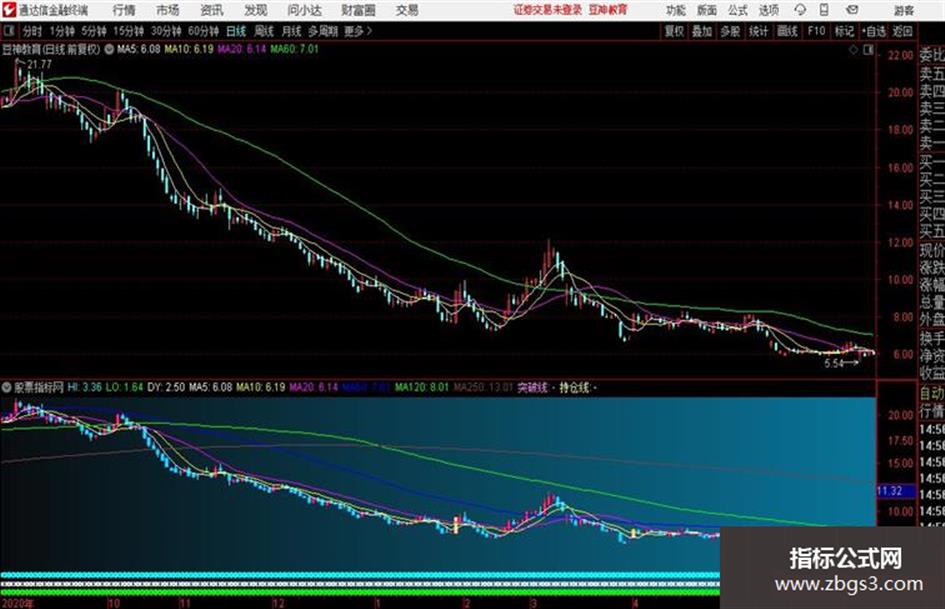The height and width of the screenshot is (609, 945).
Task: Toggle the panel layout icon left of 分时
Action: click(9, 30)
